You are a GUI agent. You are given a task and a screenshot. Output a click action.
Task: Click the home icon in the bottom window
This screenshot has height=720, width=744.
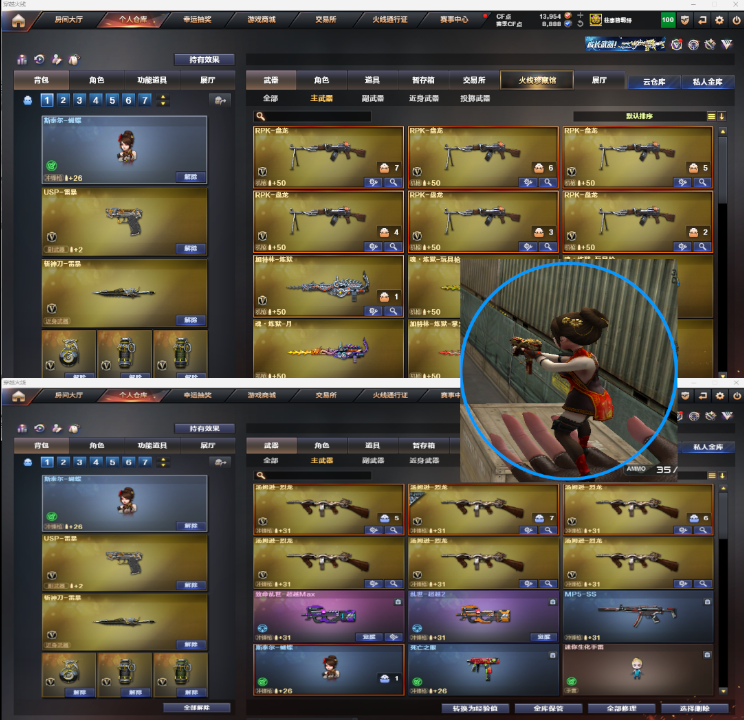click(18, 396)
